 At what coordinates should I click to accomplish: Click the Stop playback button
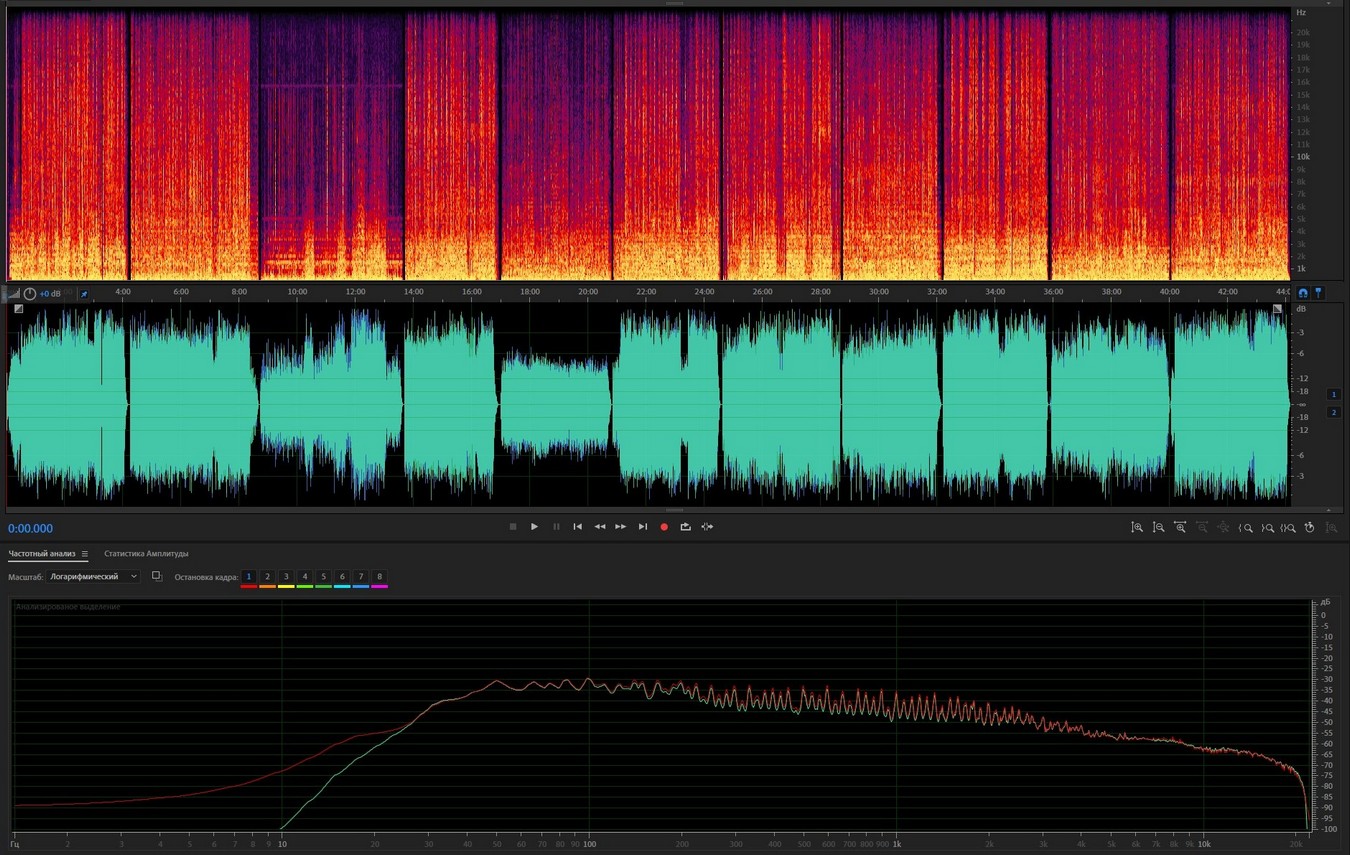coord(513,527)
